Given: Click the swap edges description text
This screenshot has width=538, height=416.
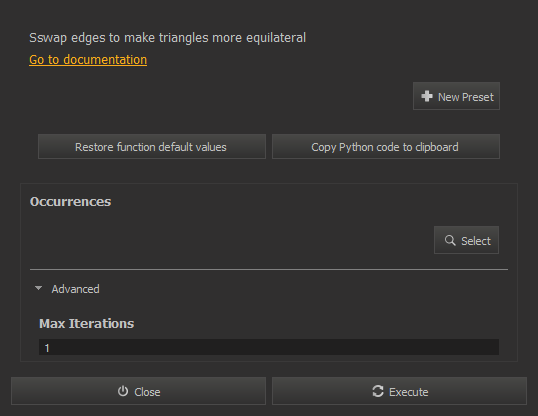Looking at the screenshot, I should pyautogui.click(x=167, y=38).
